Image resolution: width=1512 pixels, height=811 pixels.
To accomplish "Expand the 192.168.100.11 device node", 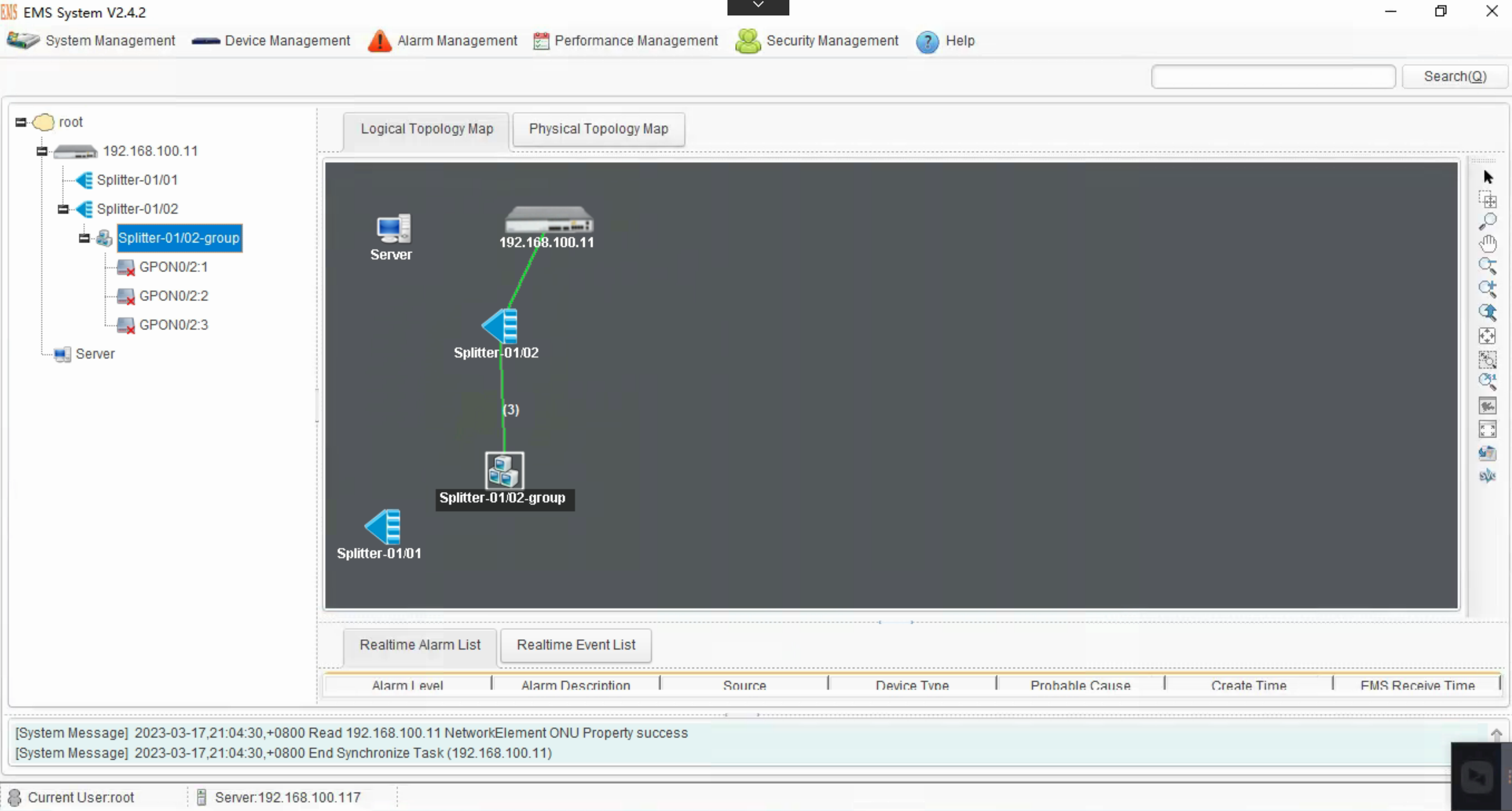I will (41, 151).
